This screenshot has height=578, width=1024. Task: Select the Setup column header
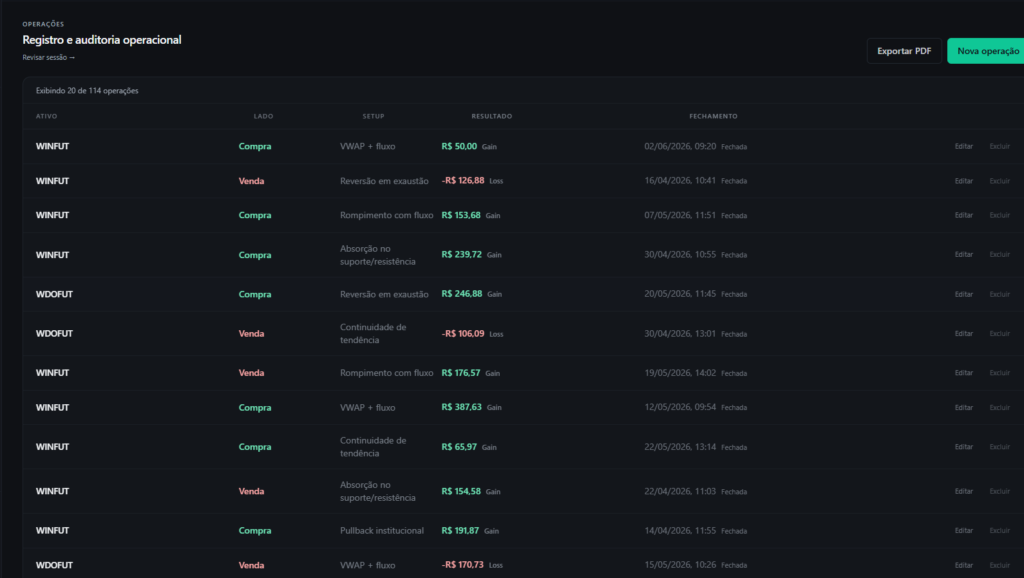click(374, 116)
